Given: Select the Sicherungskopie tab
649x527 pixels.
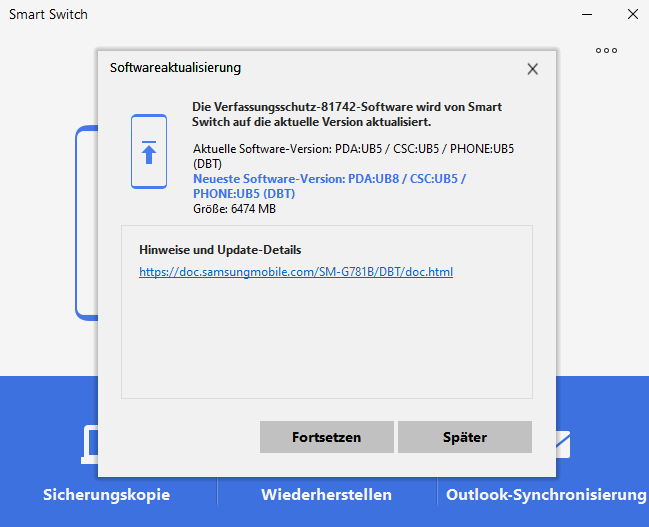Looking at the screenshot, I should coord(106,495).
